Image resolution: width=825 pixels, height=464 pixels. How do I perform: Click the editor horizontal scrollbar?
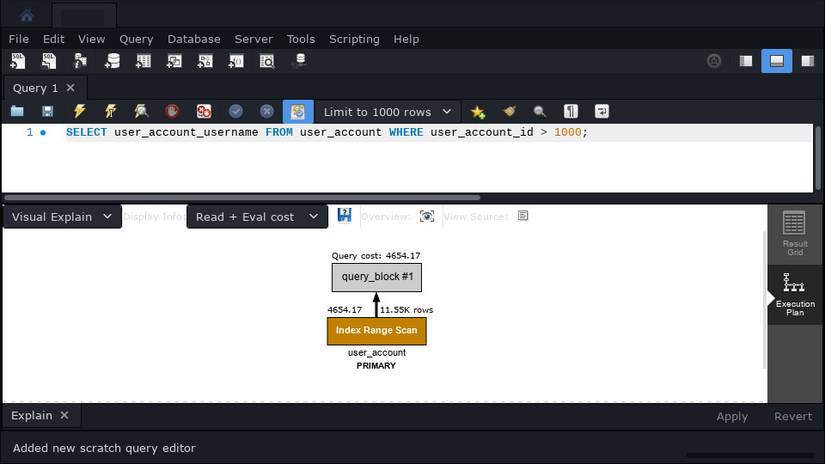(x=242, y=198)
